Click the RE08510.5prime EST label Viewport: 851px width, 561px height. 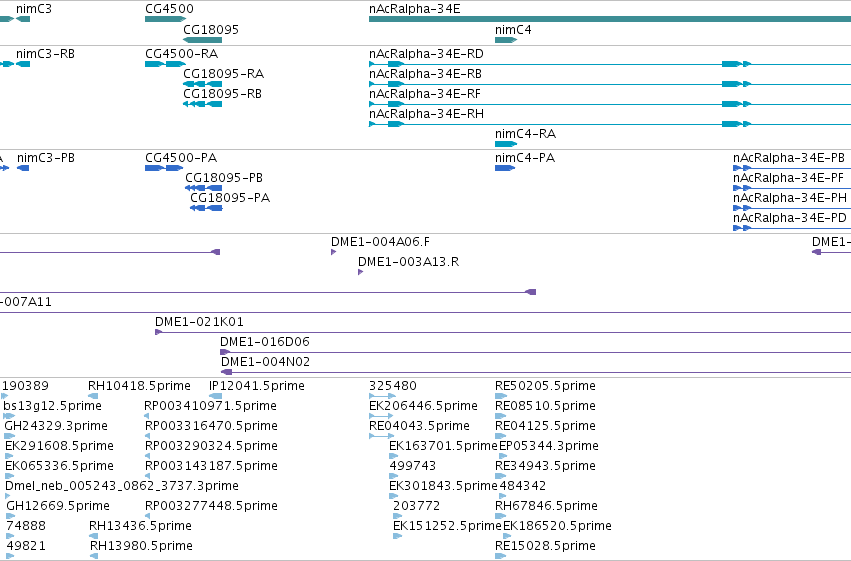pos(545,406)
